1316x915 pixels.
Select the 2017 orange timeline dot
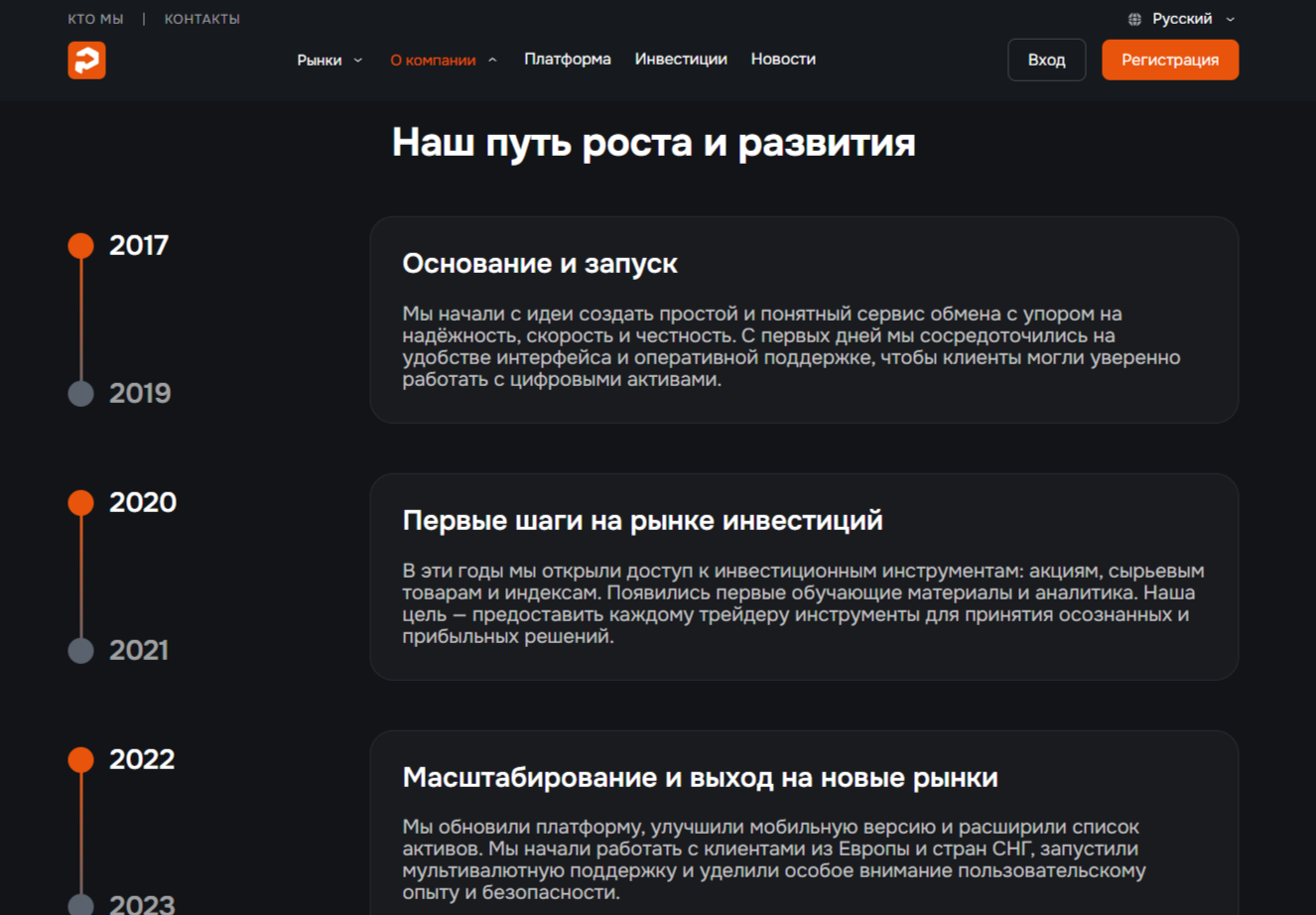tap(81, 245)
